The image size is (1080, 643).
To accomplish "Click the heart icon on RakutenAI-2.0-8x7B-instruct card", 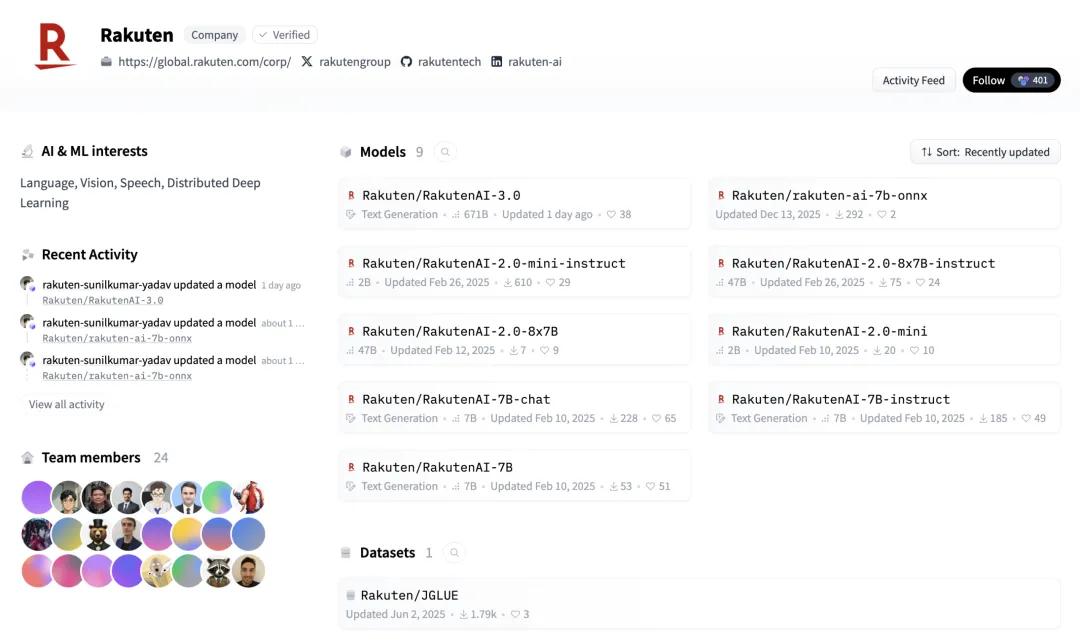I will coord(920,283).
